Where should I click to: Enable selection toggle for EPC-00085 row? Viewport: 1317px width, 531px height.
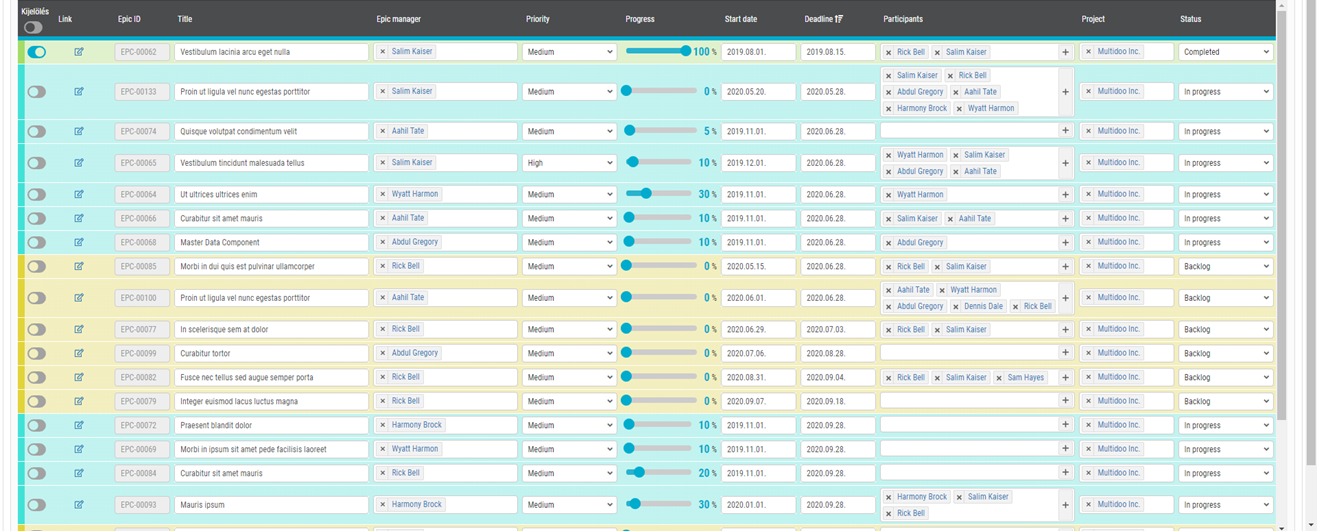37,267
